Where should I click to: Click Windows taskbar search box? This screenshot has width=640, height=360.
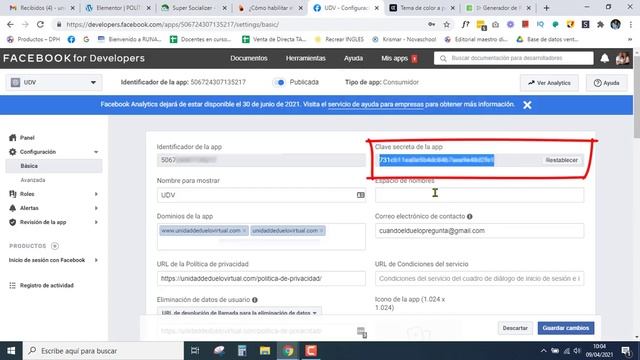pyautogui.click(x=103, y=351)
